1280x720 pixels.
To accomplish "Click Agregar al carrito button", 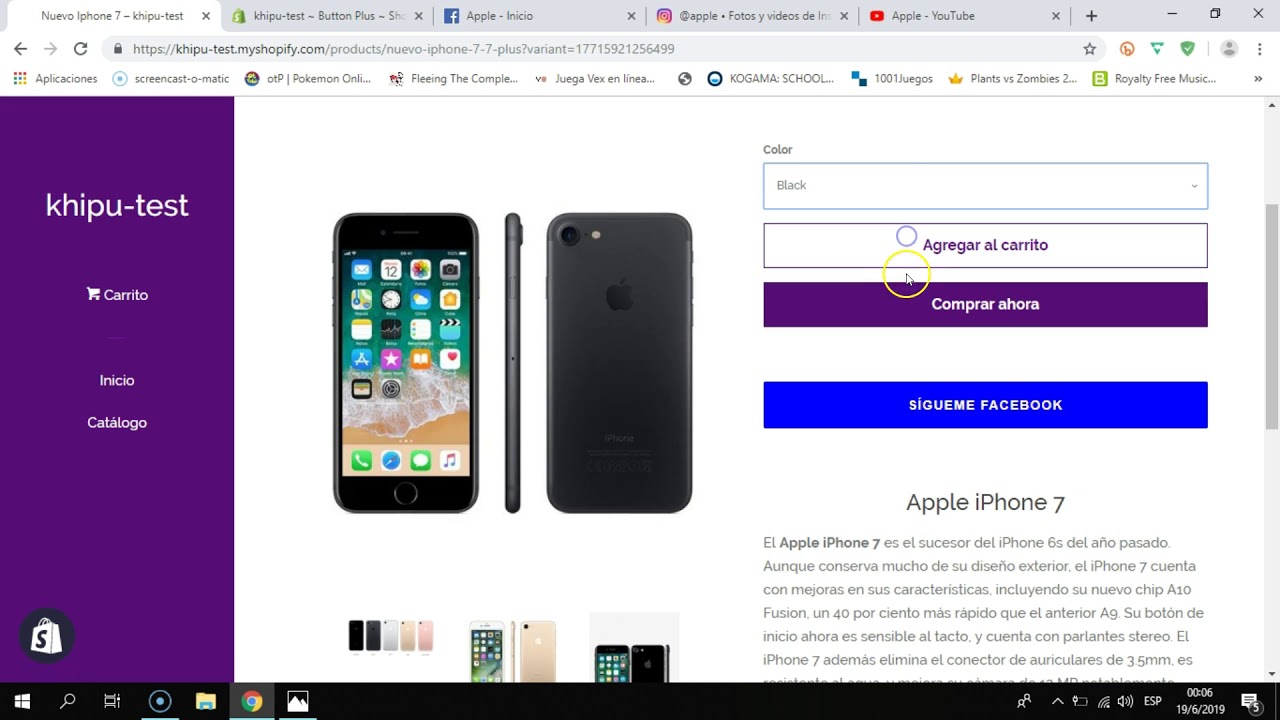I will [x=985, y=245].
